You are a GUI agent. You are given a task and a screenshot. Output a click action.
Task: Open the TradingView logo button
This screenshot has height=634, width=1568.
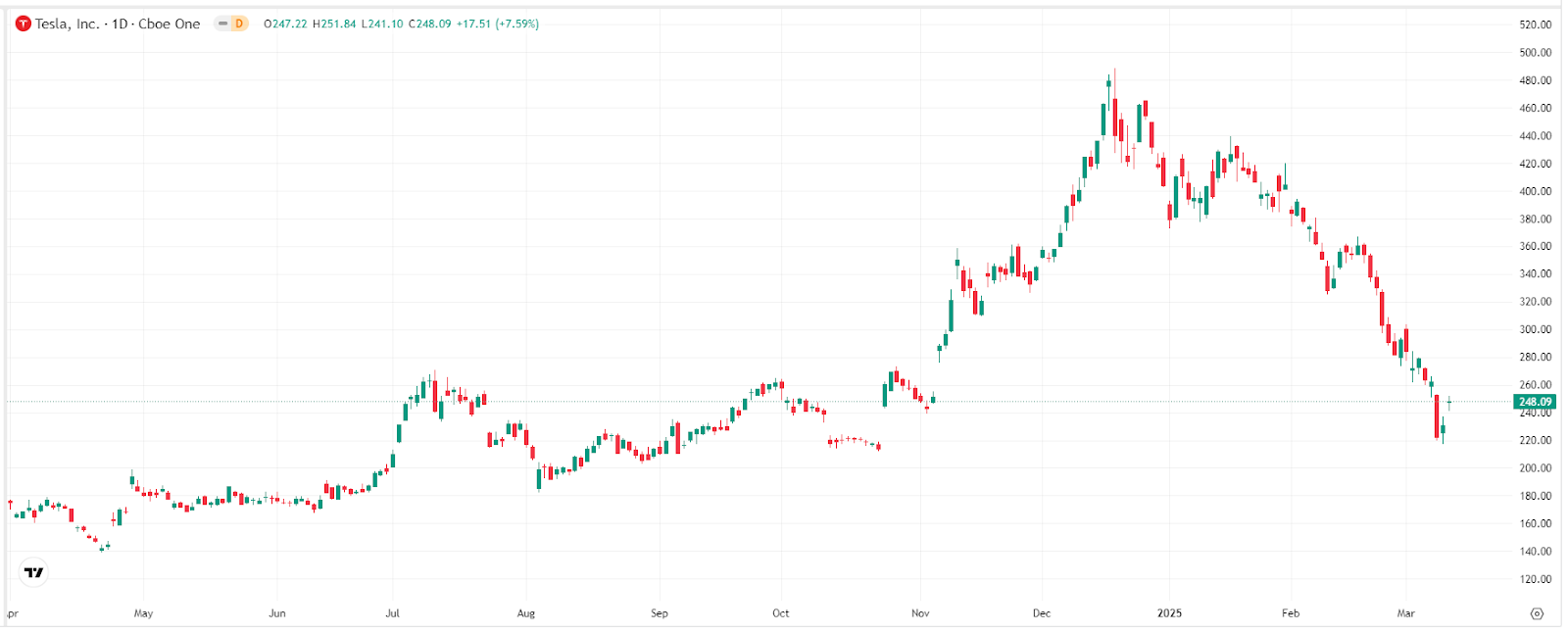(x=34, y=572)
